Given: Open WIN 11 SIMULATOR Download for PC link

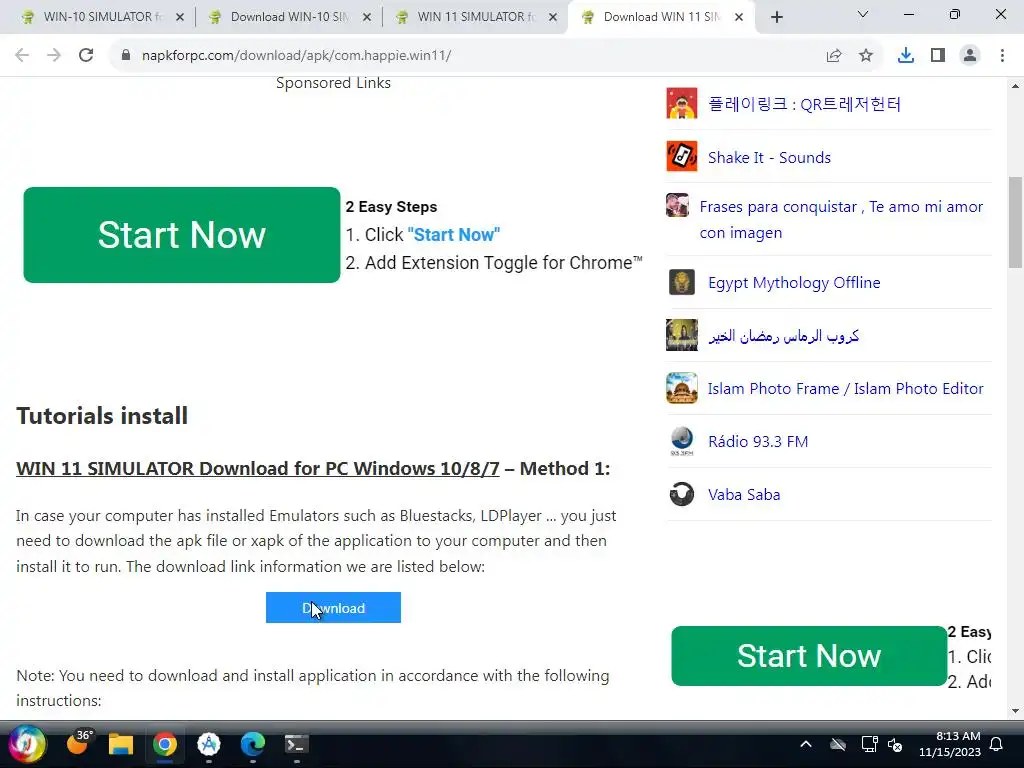Looking at the screenshot, I should tap(258, 468).
